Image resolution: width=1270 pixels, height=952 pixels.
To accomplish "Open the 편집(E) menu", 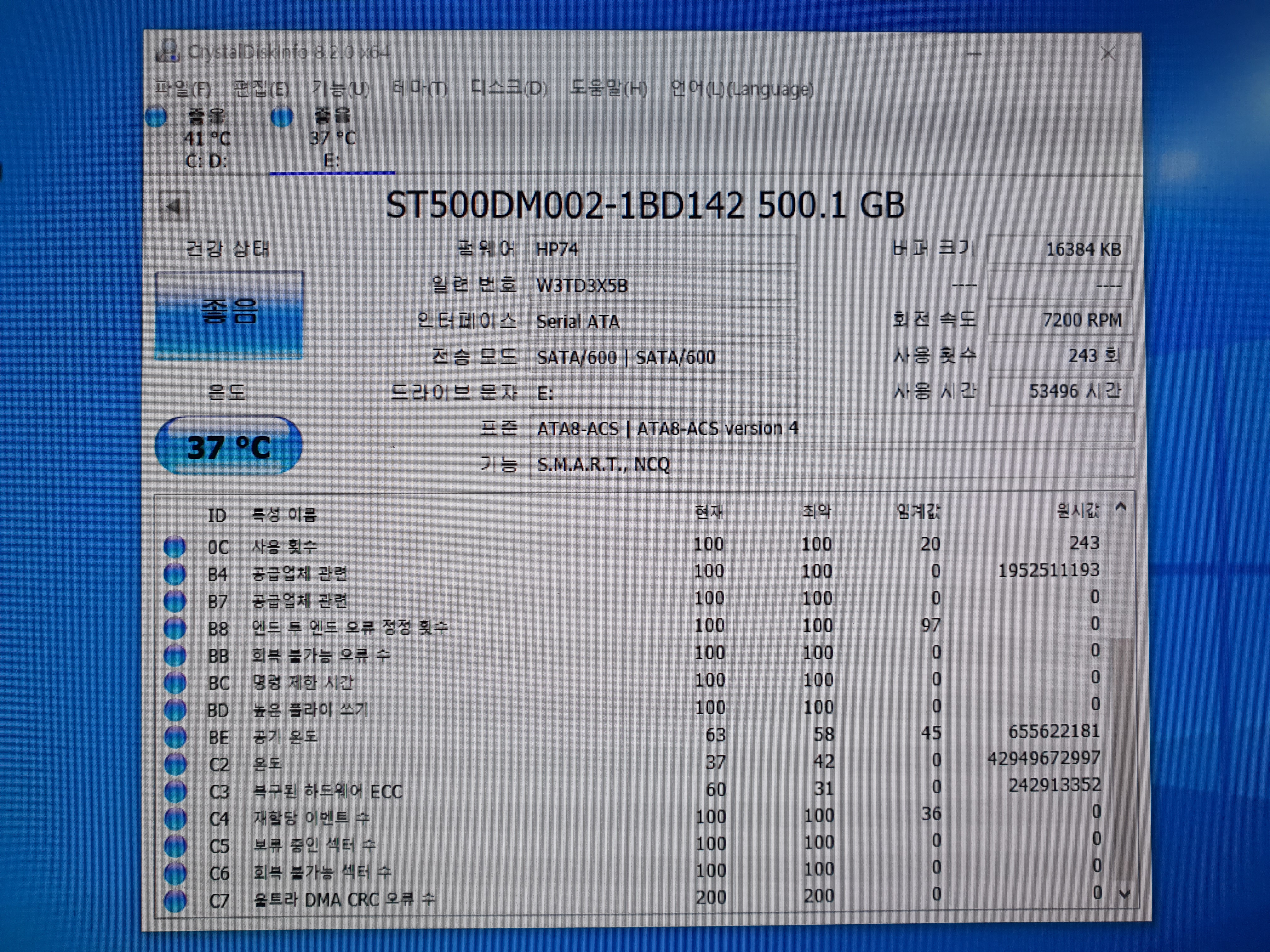I will click(x=261, y=88).
